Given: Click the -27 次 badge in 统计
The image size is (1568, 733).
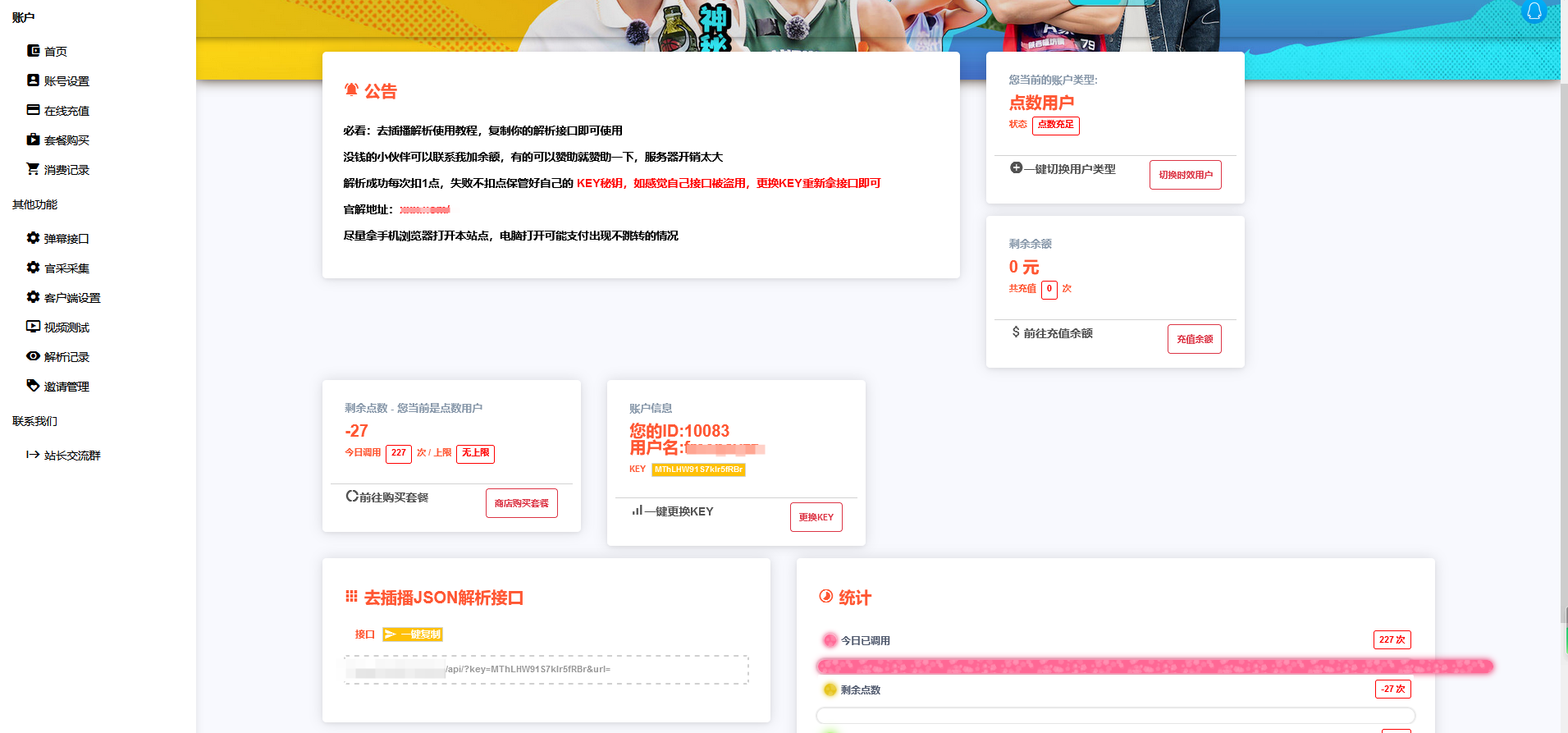Looking at the screenshot, I should pyautogui.click(x=1392, y=689).
